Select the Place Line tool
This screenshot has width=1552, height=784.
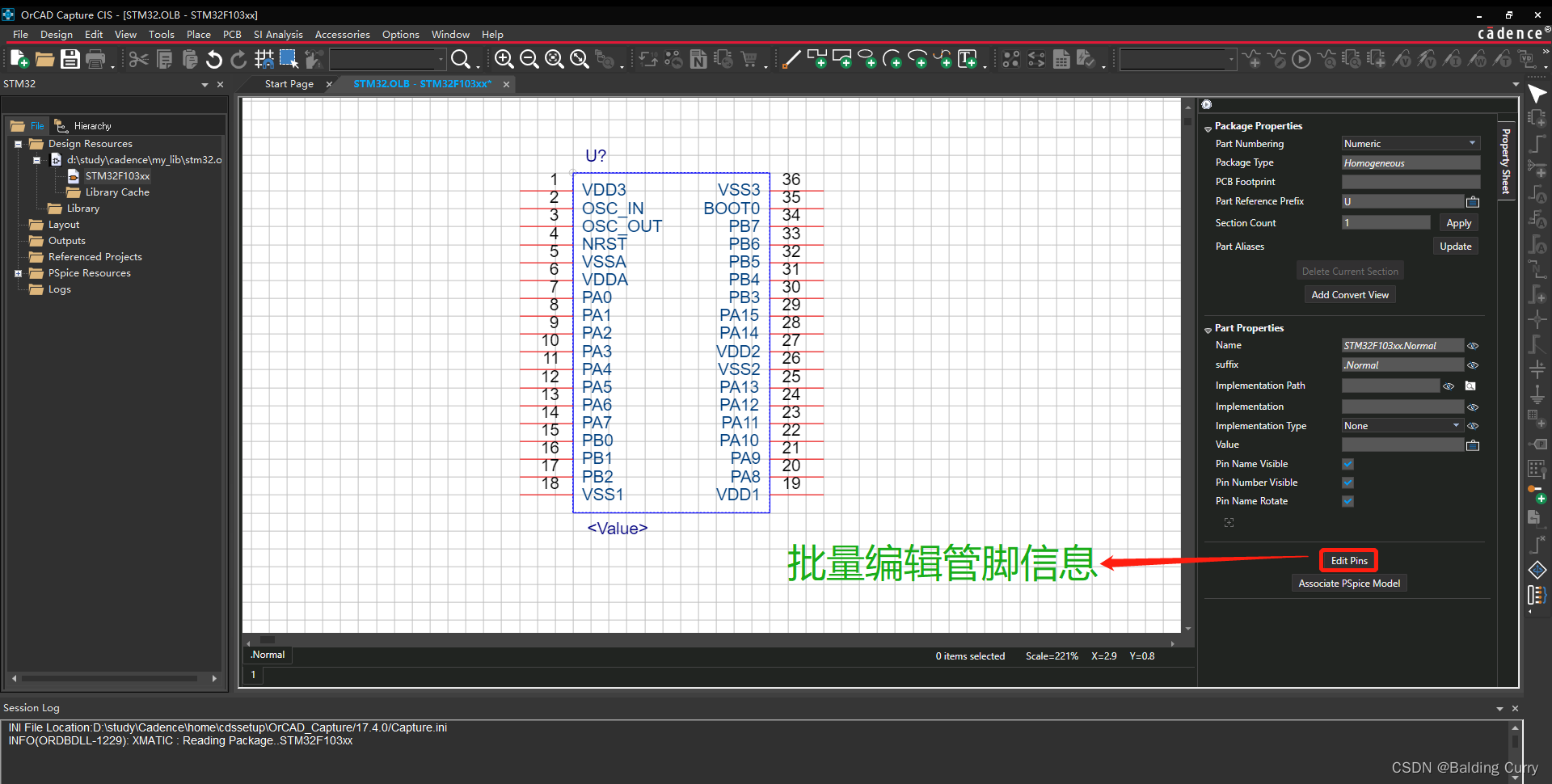tap(792, 59)
